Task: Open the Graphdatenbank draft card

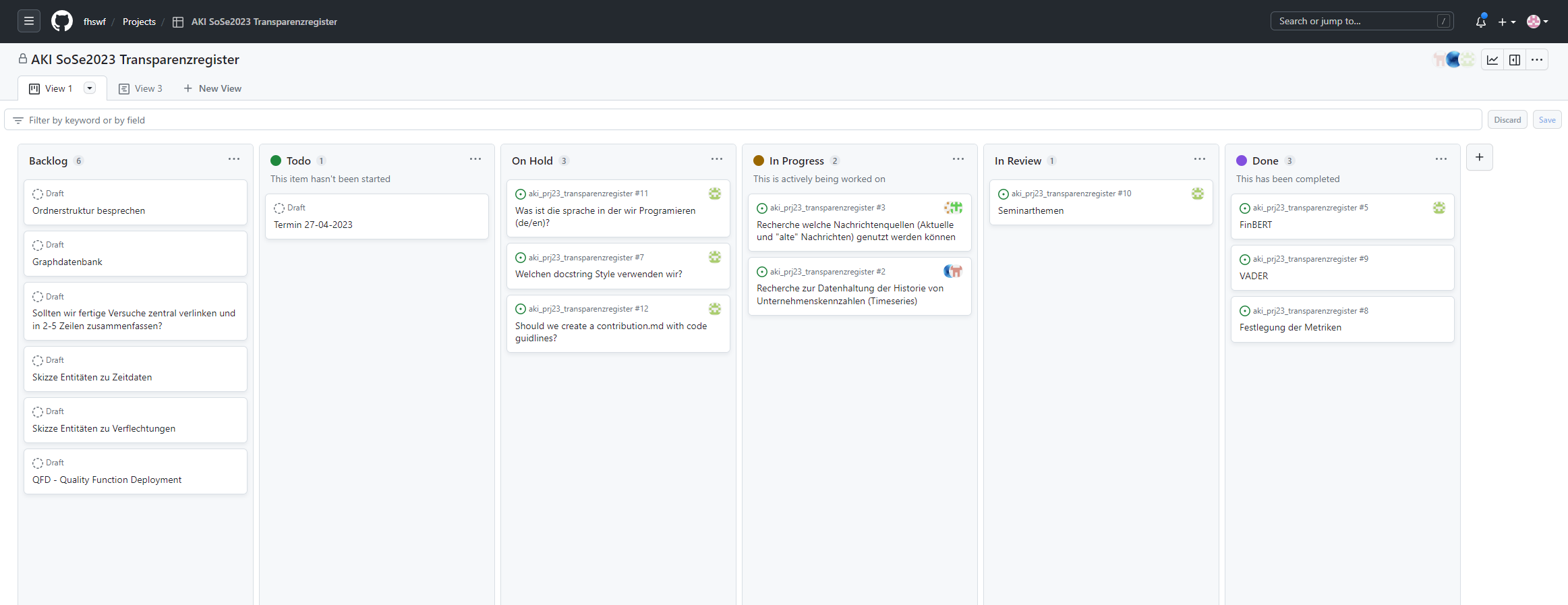Action: pyautogui.click(x=67, y=262)
